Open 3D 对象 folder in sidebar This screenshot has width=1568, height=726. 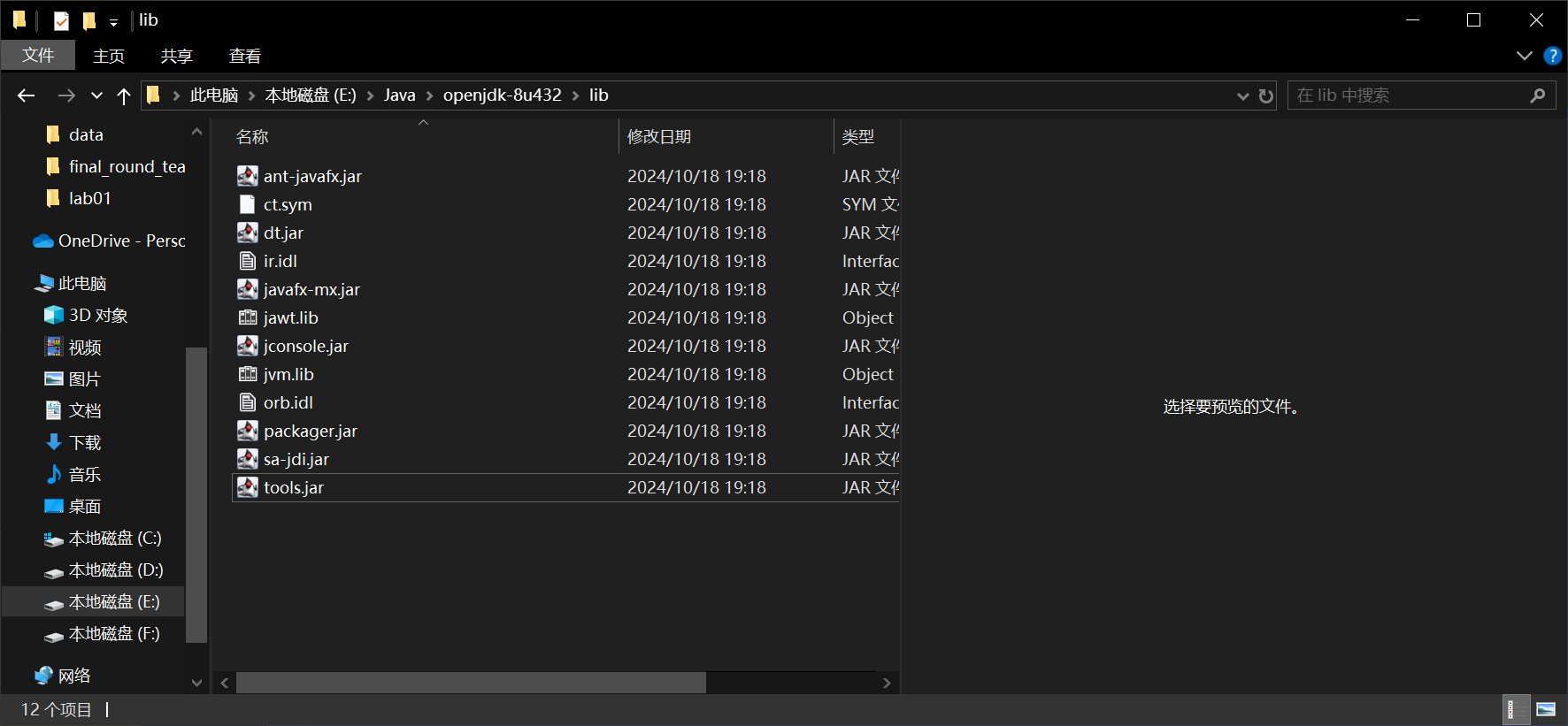[86, 315]
